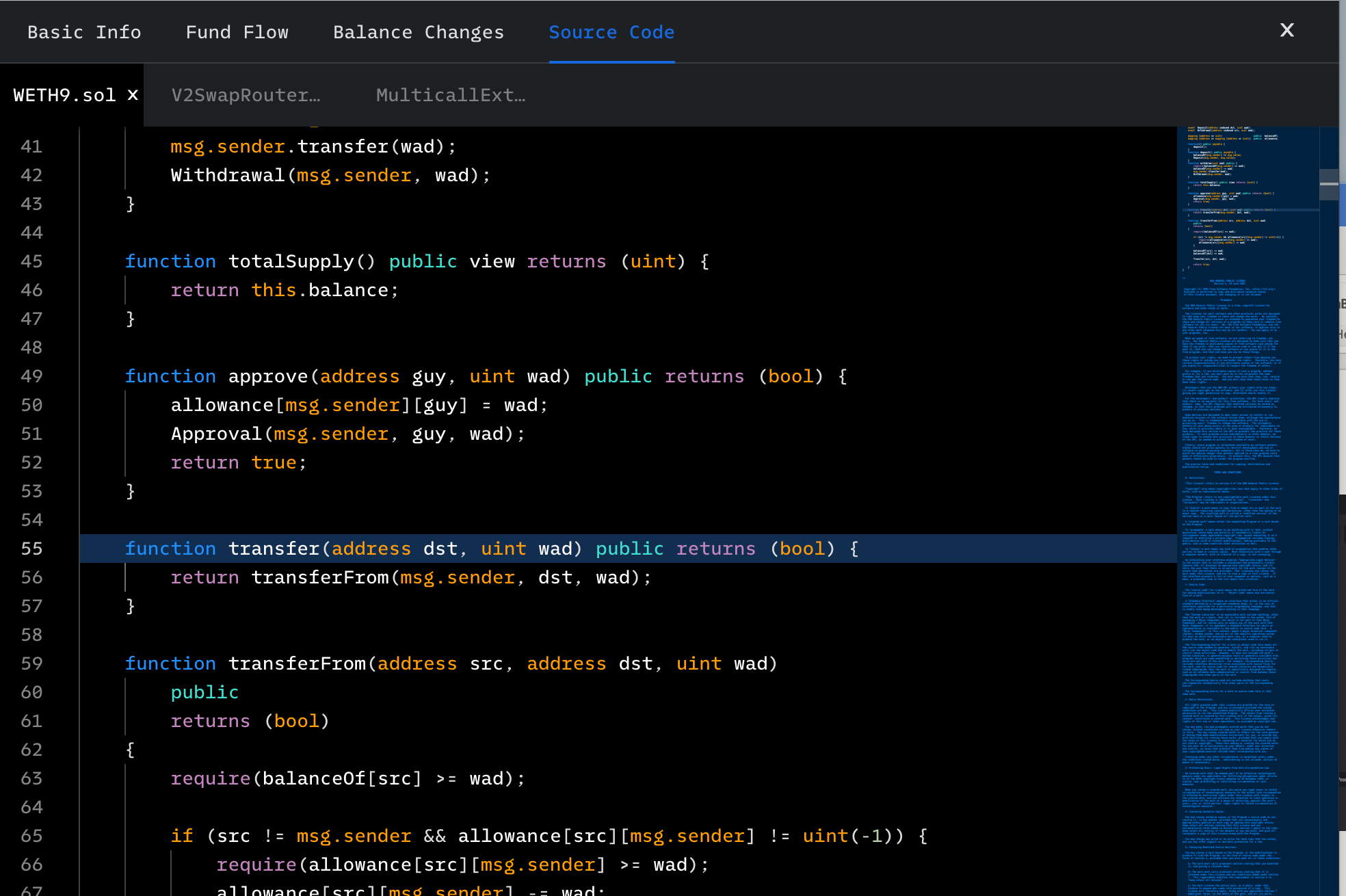Select the Source Code tab

pyautogui.click(x=611, y=32)
